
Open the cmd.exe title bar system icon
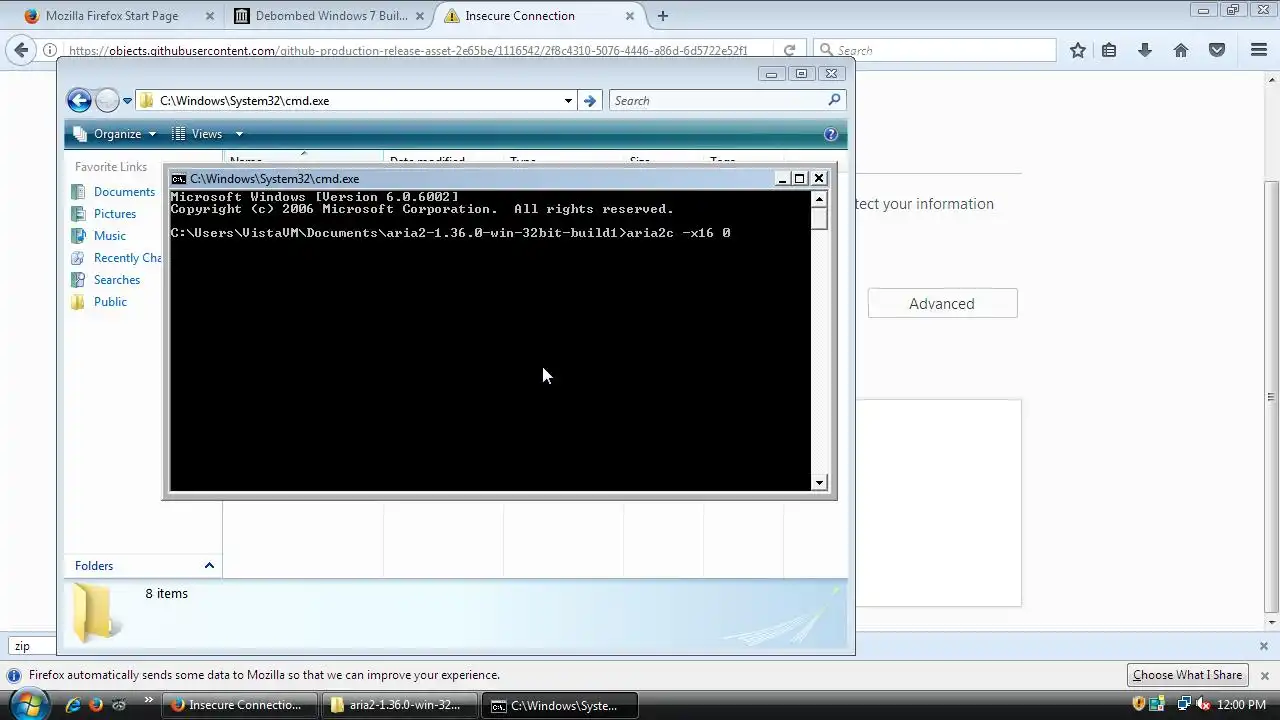[x=179, y=179]
